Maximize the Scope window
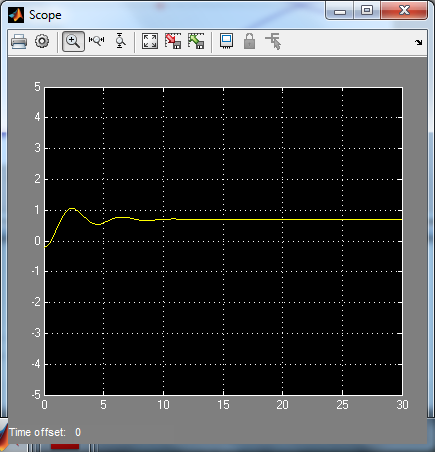Viewport: 435px width, 452px height. pyautogui.click(x=367, y=10)
